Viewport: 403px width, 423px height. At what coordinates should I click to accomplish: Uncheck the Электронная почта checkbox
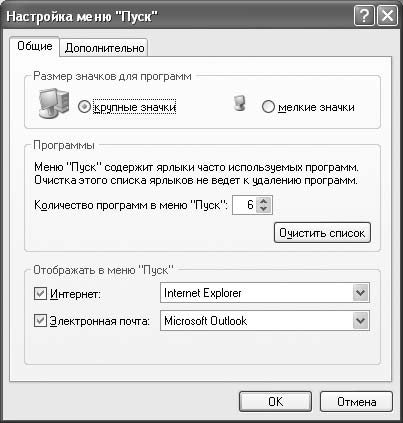40,321
